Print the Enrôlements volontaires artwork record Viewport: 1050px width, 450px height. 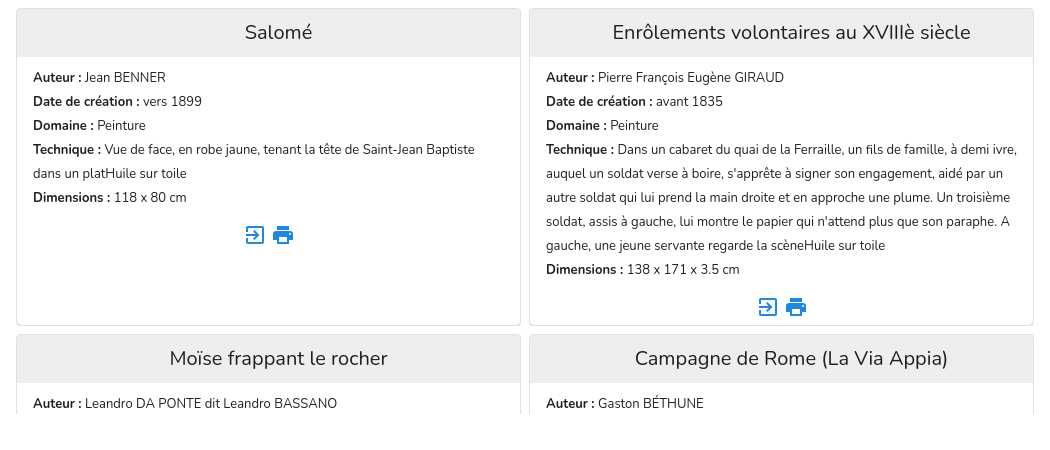point(796,307)
